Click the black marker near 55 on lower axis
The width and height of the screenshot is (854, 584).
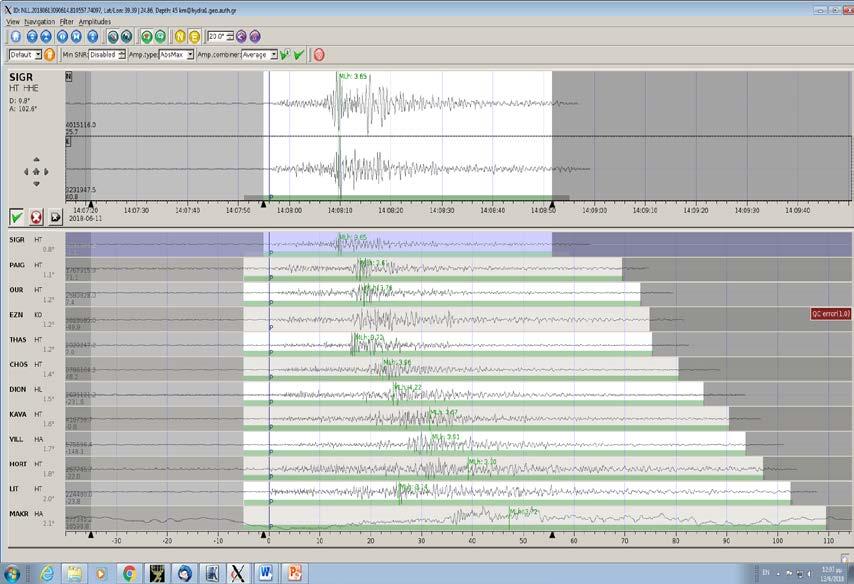click(552, 535)
